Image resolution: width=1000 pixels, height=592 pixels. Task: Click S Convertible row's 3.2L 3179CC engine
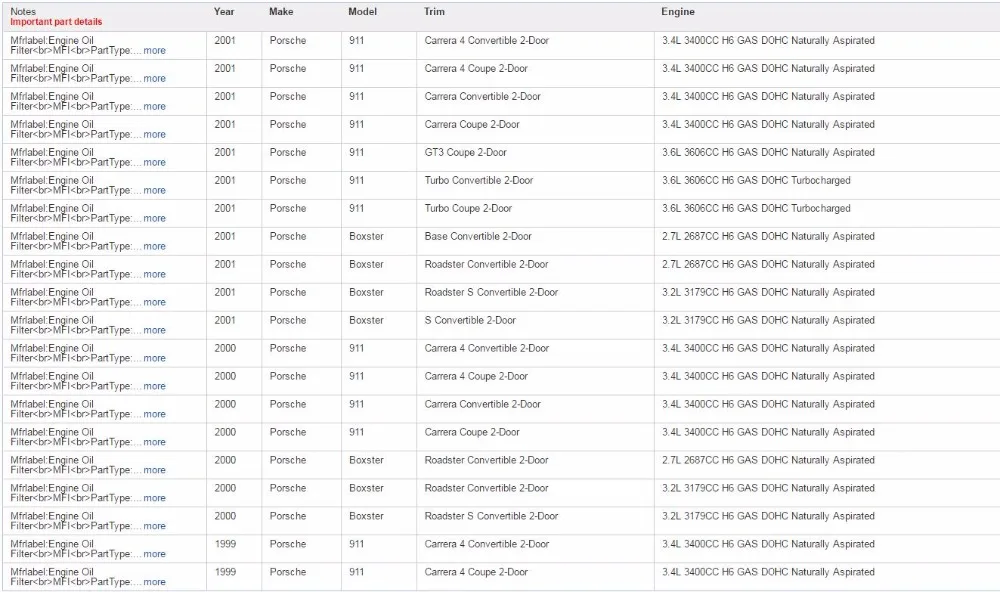click(x=768, y=320)
